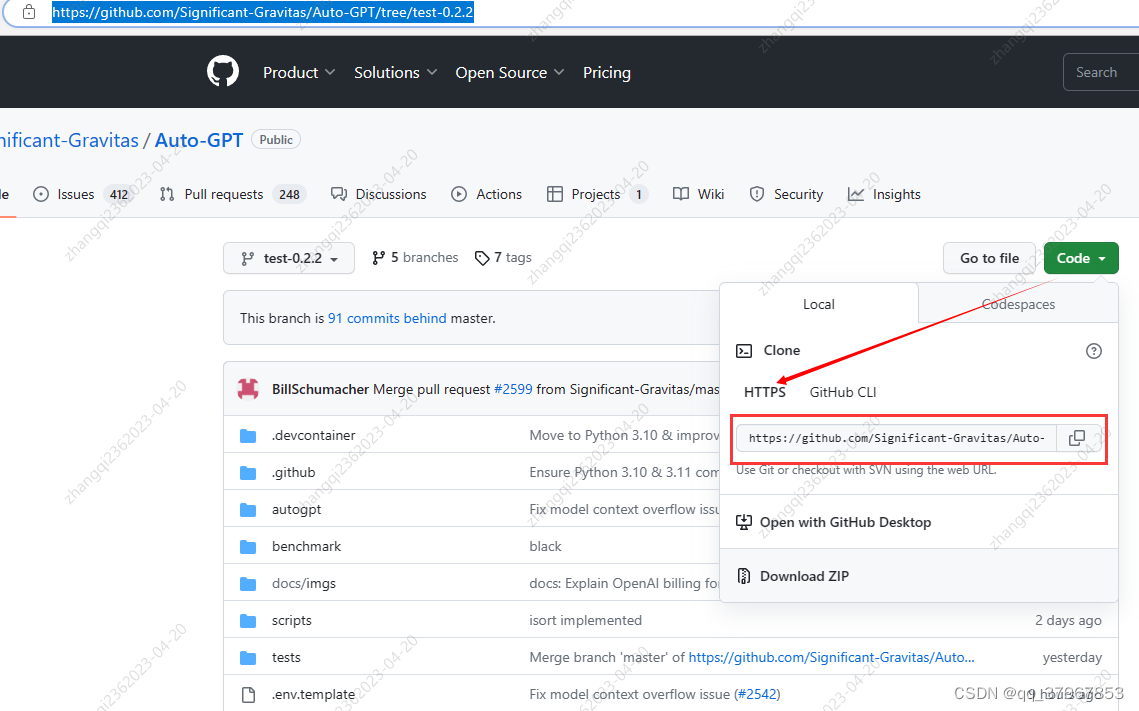Click the browser address bar URL
Image resolution: width=1139 pixels, height=711 pixels.
point(263,12)
